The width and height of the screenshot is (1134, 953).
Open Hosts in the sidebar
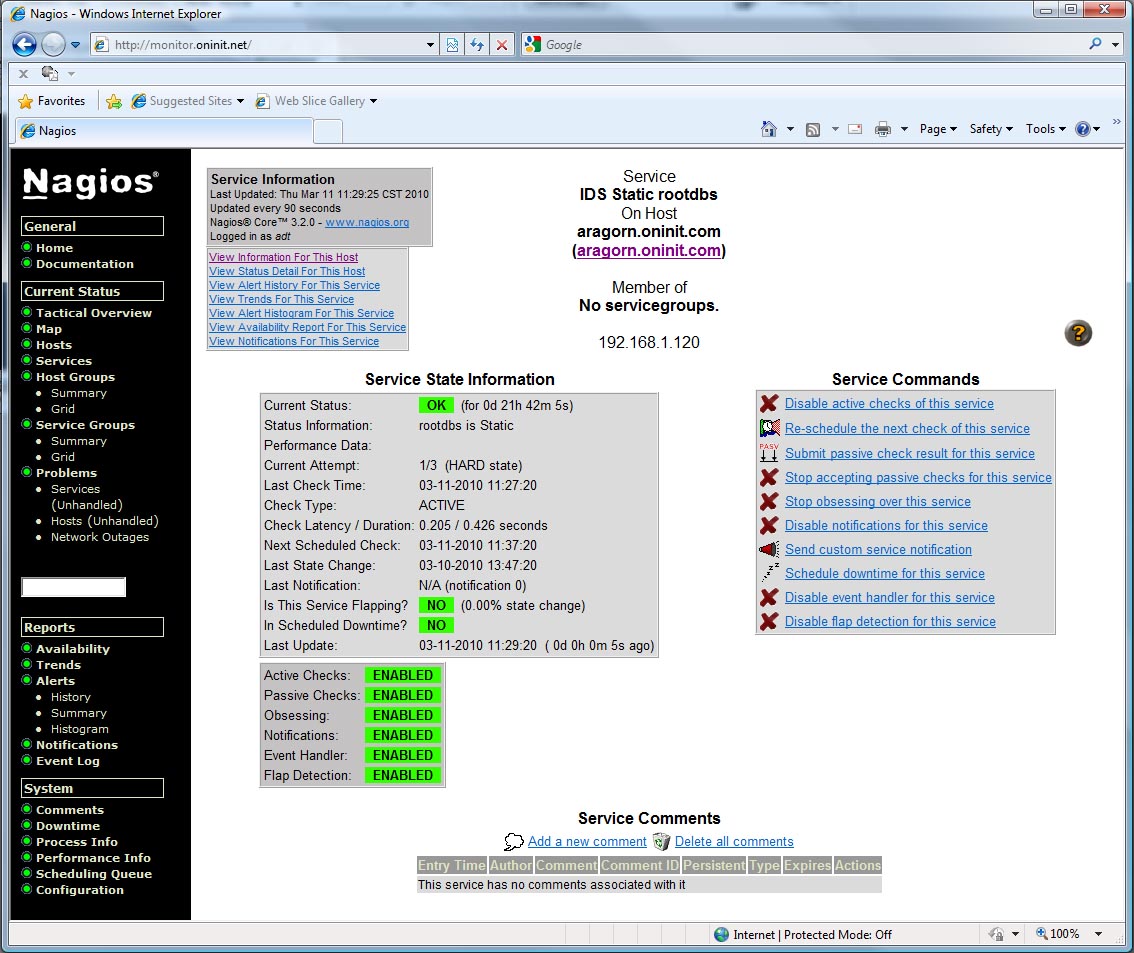click(54, 345)
